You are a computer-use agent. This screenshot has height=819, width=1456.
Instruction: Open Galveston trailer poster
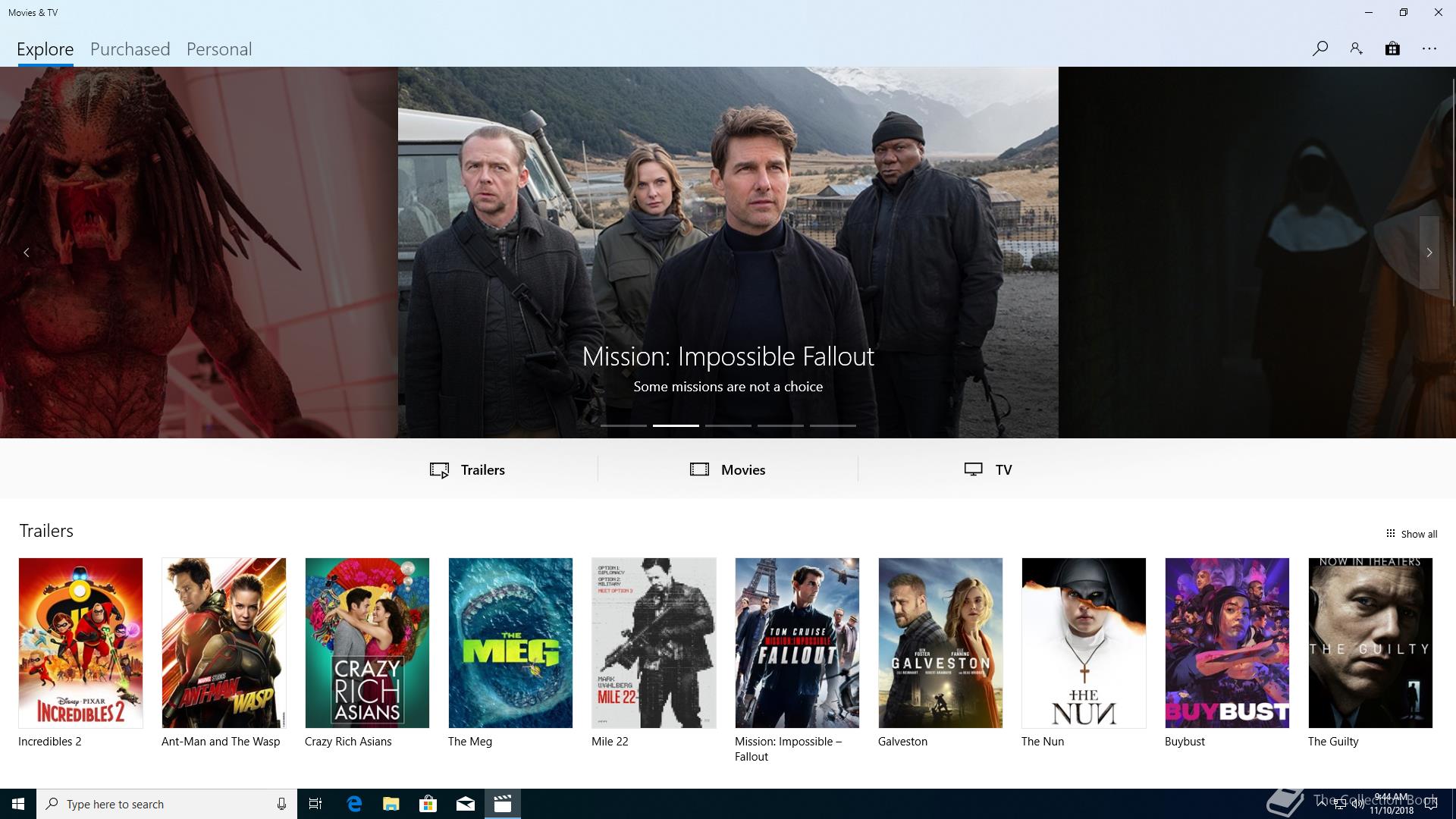(940, 643)
